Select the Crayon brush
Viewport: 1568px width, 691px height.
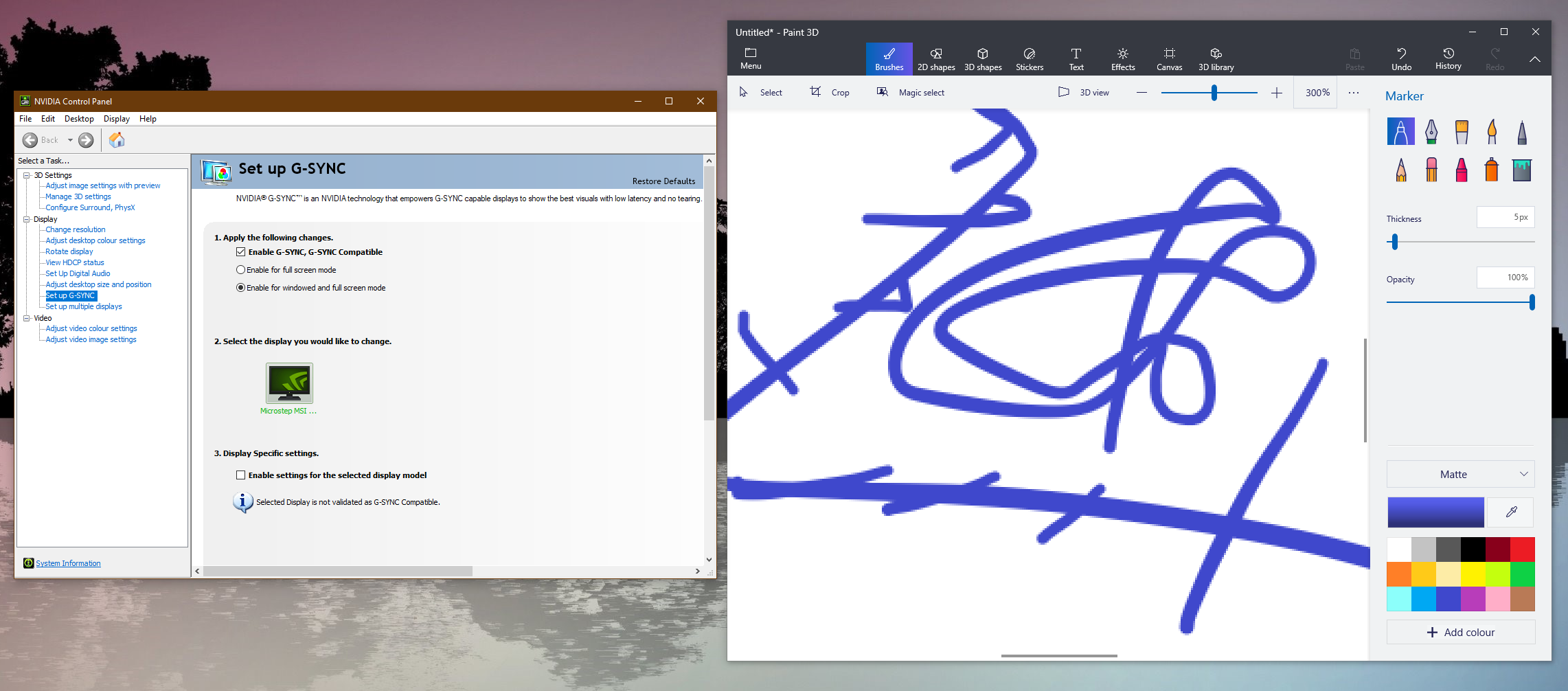[1462, 170]
